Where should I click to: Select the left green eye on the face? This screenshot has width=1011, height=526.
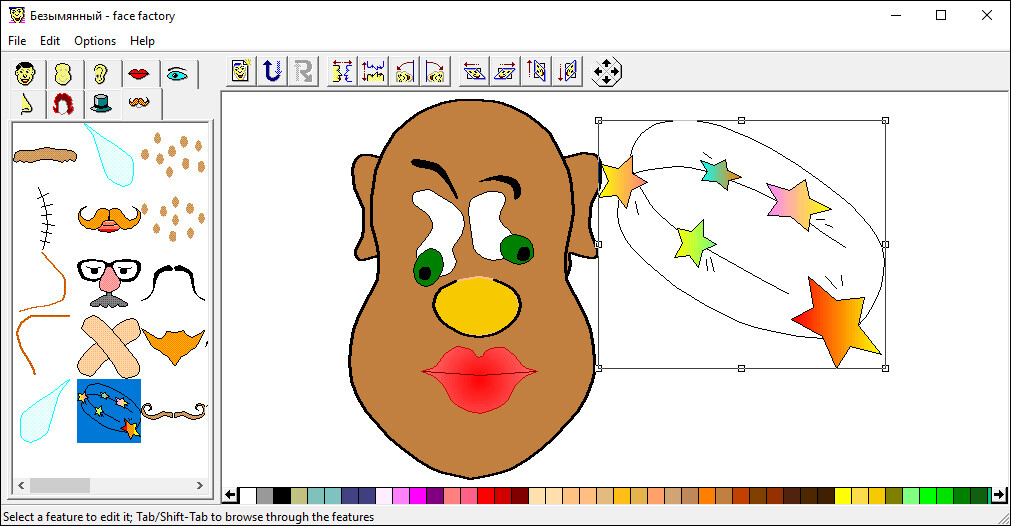point(428,268)
